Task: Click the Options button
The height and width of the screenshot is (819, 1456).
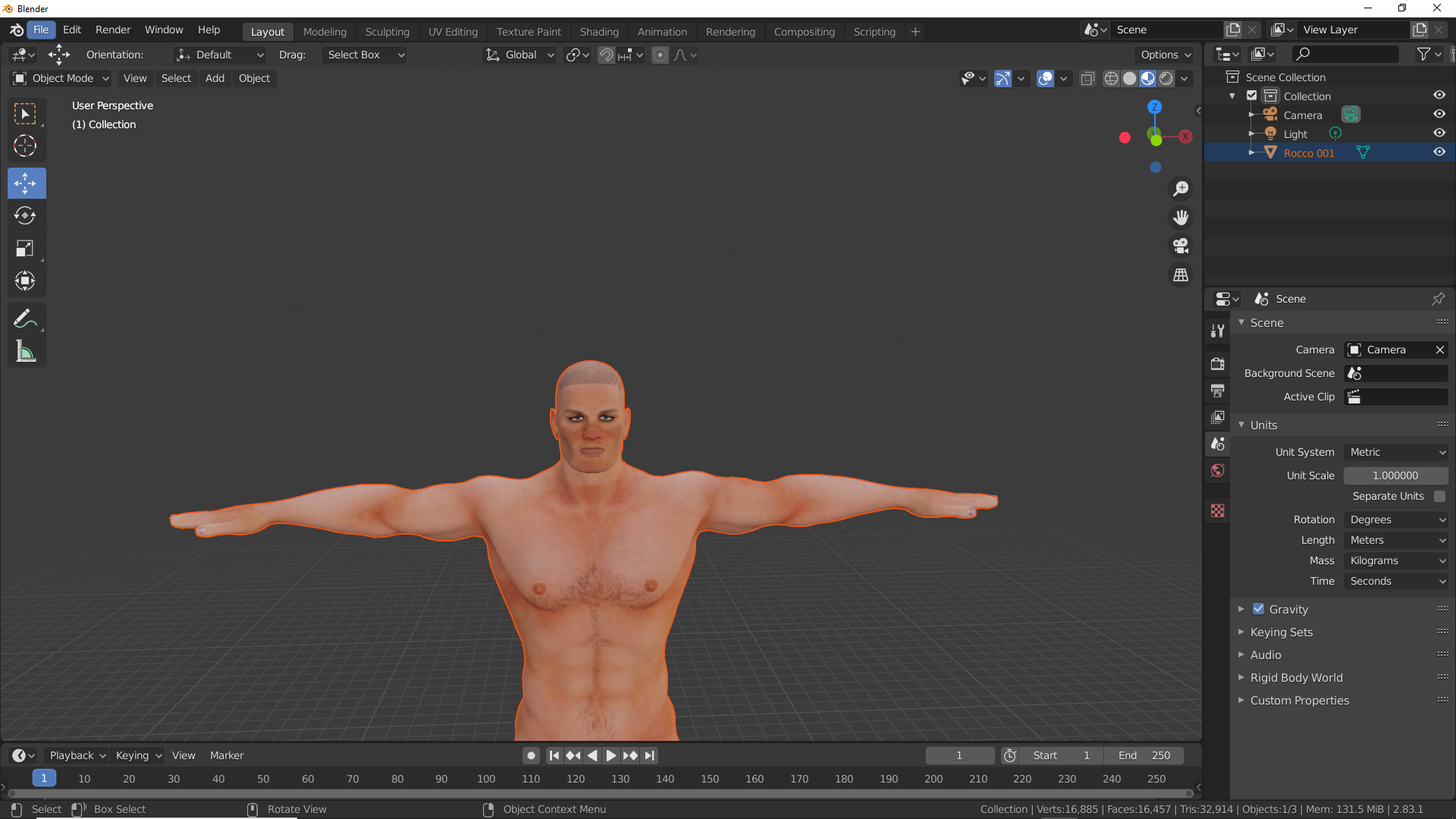Action: [x=1166, y=55]
